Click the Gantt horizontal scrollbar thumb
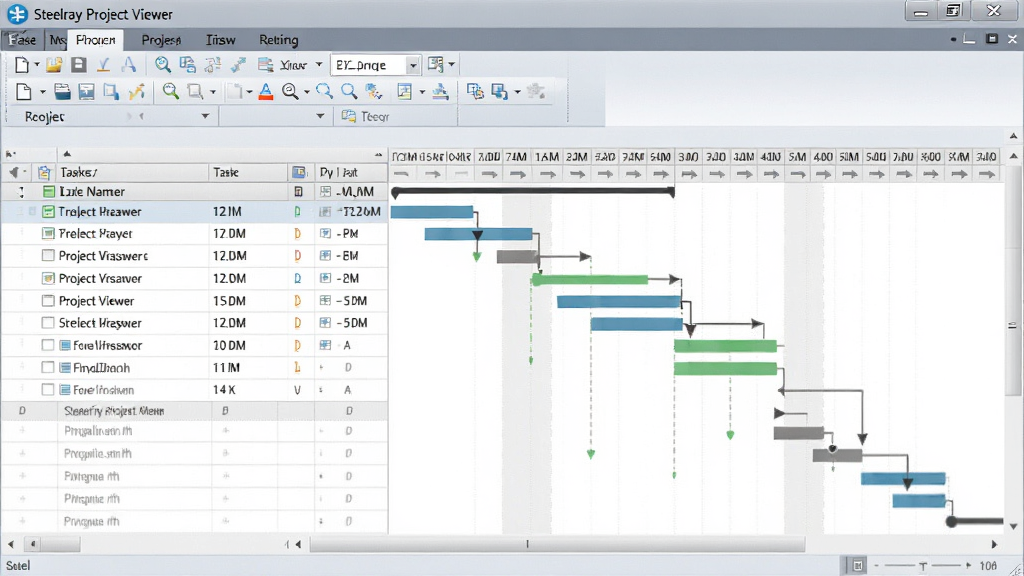This screenshot has height=576, width=1024. click(x=557, y=544)
